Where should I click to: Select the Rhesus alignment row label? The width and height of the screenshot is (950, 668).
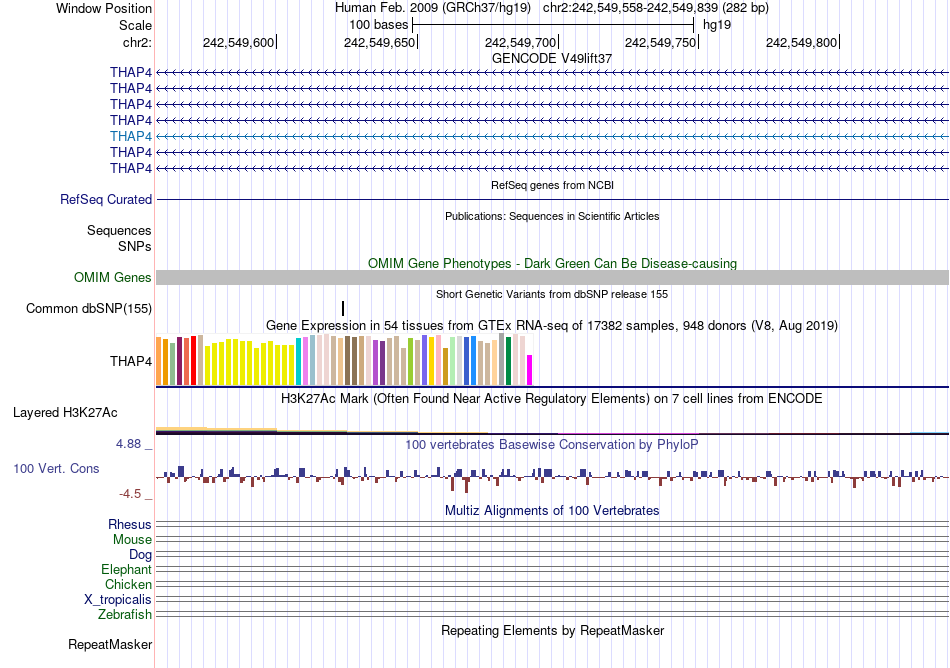pyautogui.click(x=130, y=524)
